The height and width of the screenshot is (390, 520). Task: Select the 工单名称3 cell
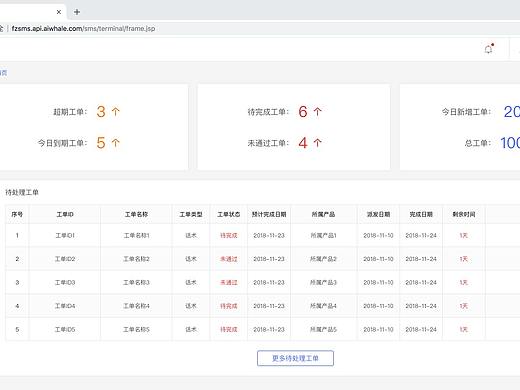(x=136, y=283)
